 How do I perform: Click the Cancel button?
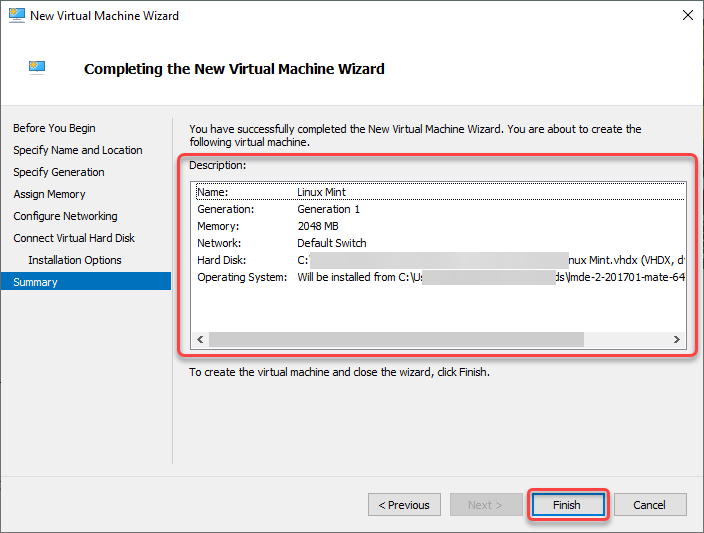[650, 505]
